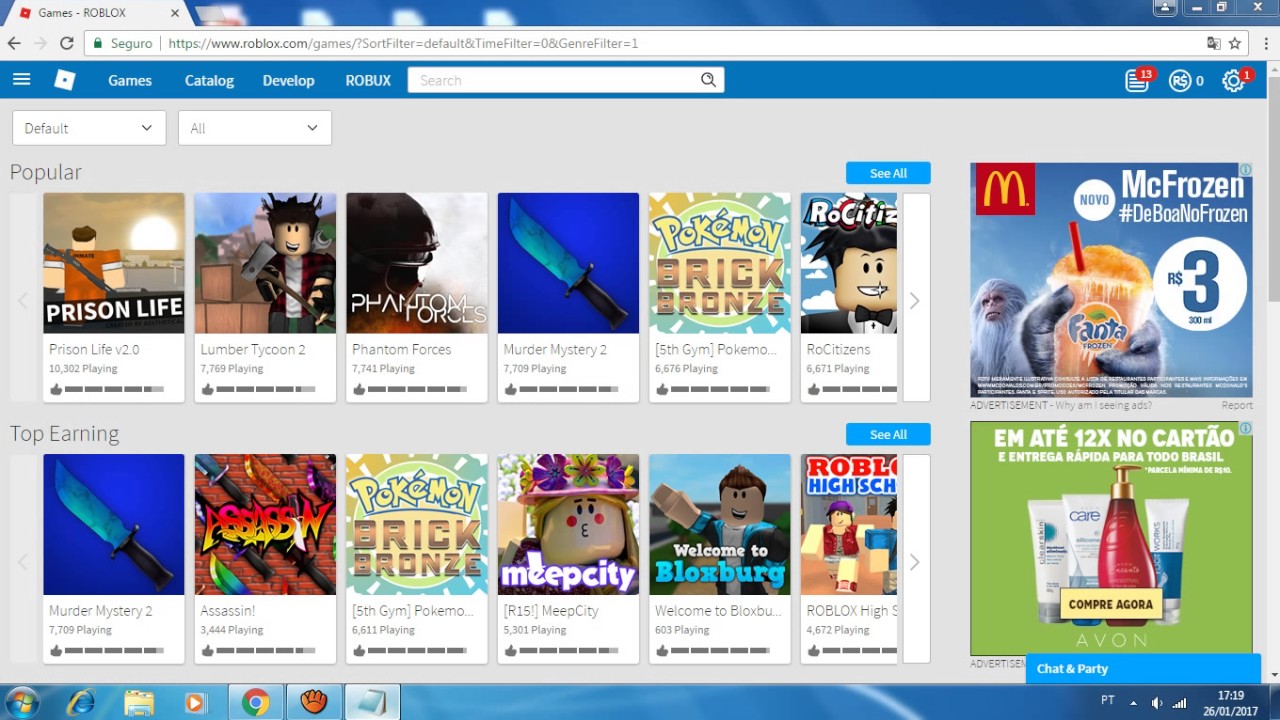Click the Popular section heading
Viewport: 1280px width, 720px height.
46,172
